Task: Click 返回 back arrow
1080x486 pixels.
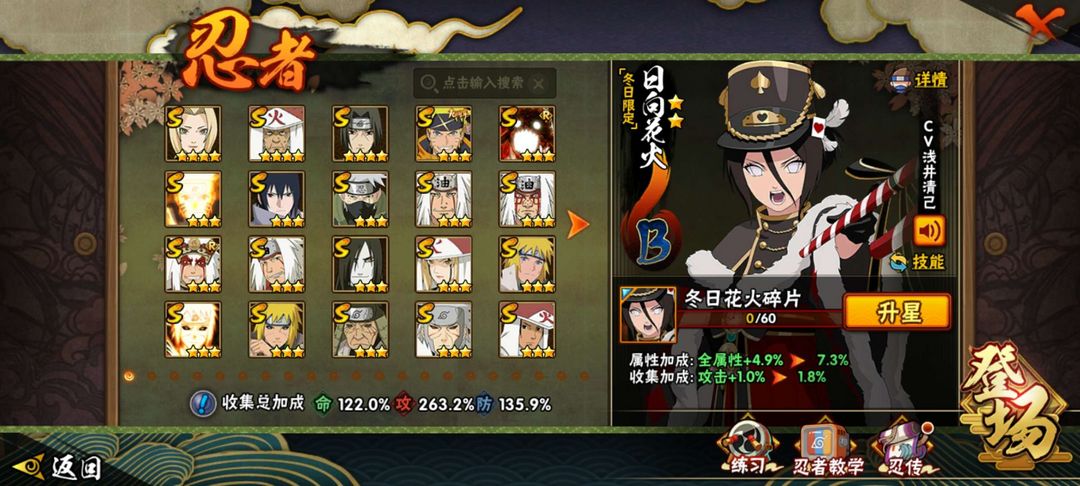Action: pos(58,467)
